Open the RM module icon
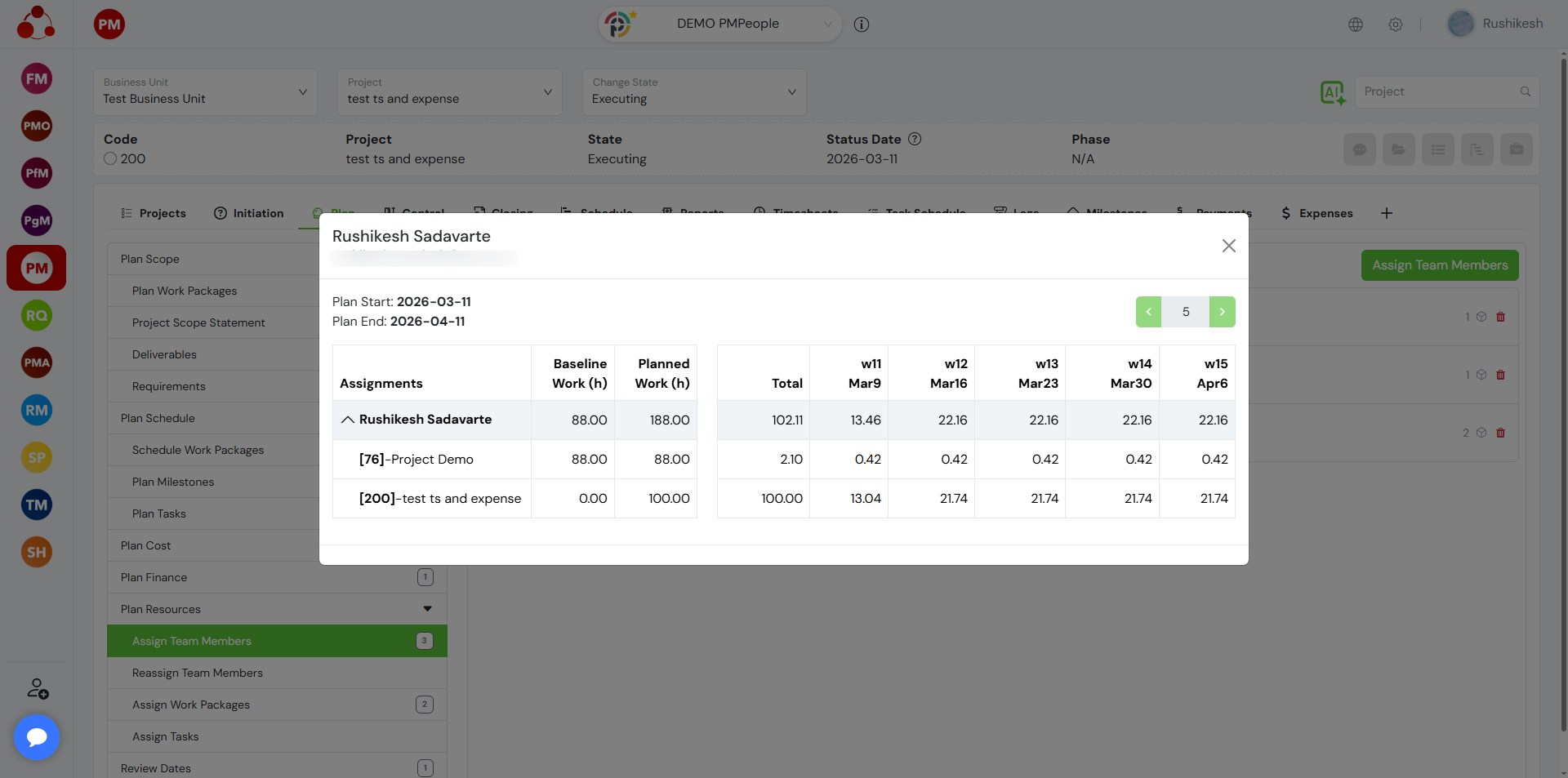The width and height of the screenshot is (1568, 778). pyautogui.click(x=37, y=410)
